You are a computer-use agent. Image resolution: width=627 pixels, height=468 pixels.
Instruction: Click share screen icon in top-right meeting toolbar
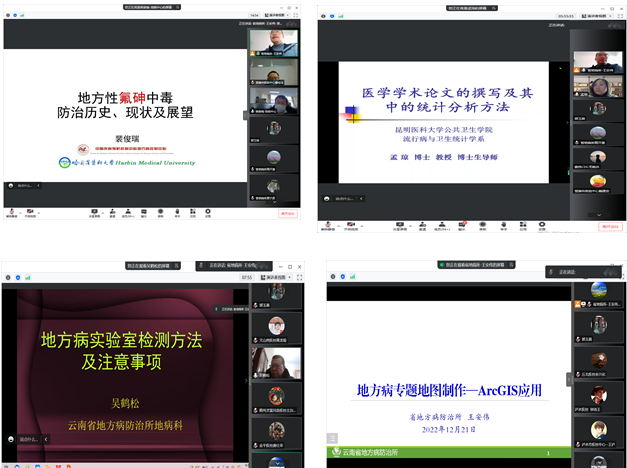[x=399, y=226]
